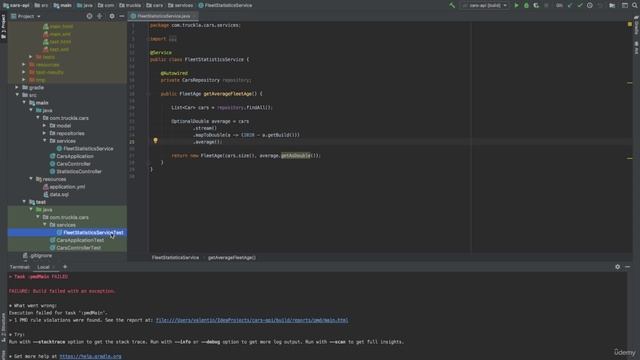The width and height of the screenshot is (640, 360).
Task: Open CarsControllerTest in project tree
Action: (x=75, y=248)
